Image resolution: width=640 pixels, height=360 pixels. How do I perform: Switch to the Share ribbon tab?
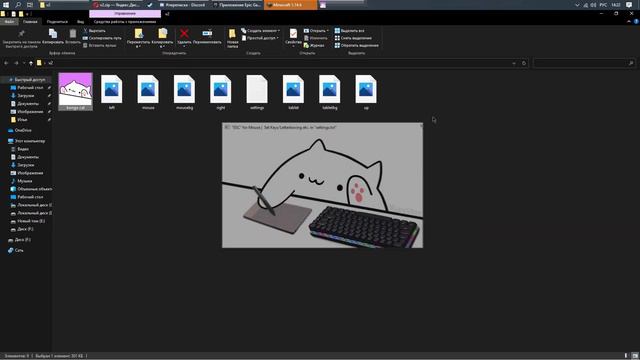point(57,22)
